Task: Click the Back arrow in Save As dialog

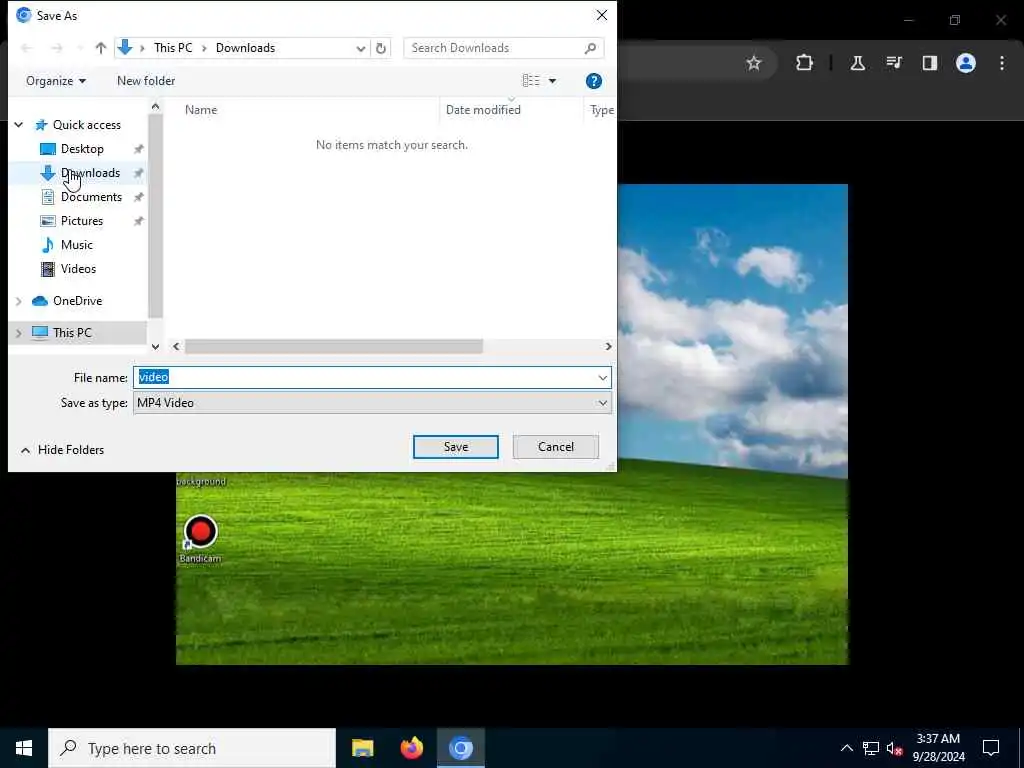Action: [x=27, y=48]
